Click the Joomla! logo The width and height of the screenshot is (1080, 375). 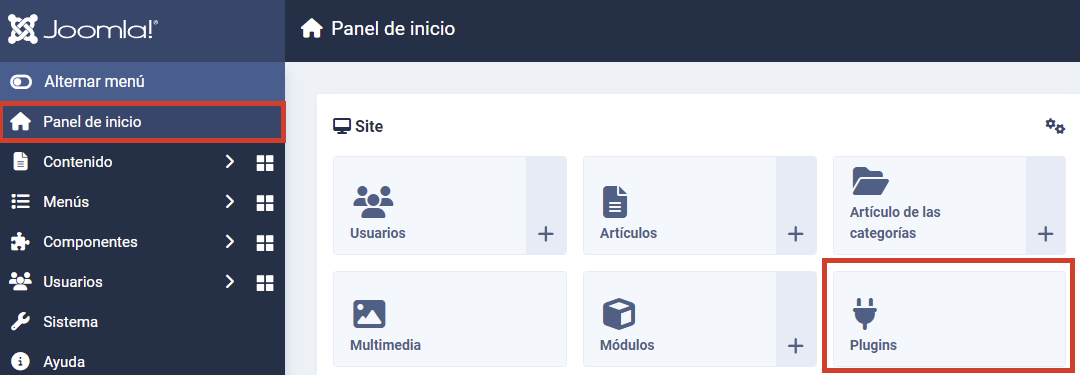[x=83, y=30]
